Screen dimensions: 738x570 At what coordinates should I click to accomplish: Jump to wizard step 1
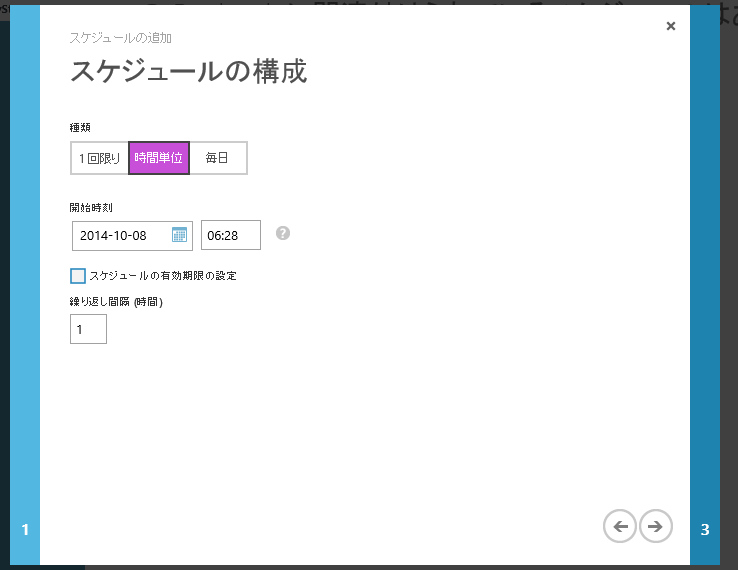click(x=25, y=530)
